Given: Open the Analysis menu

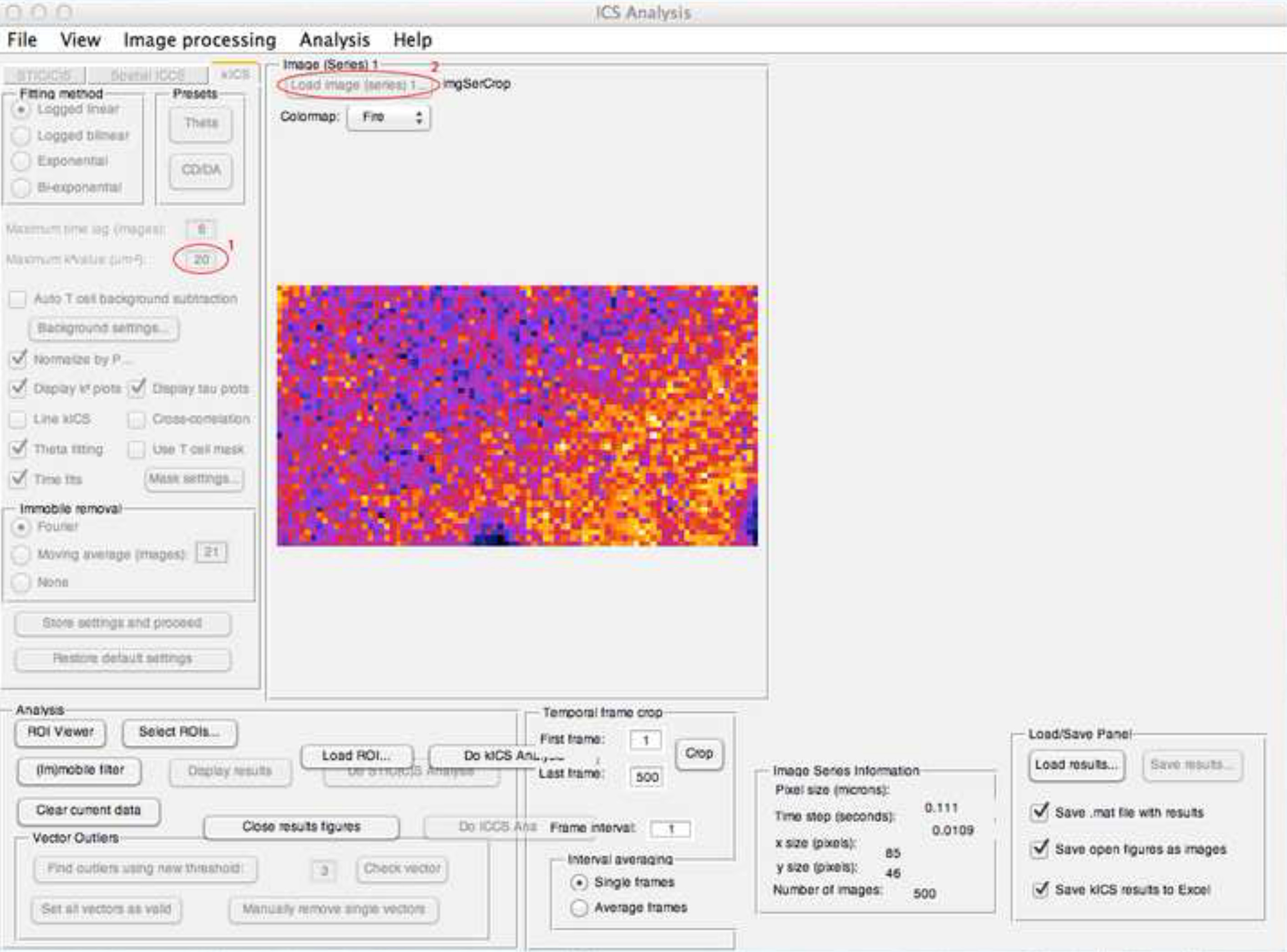Looking at the screenshot, I should (x=334, y=40).
